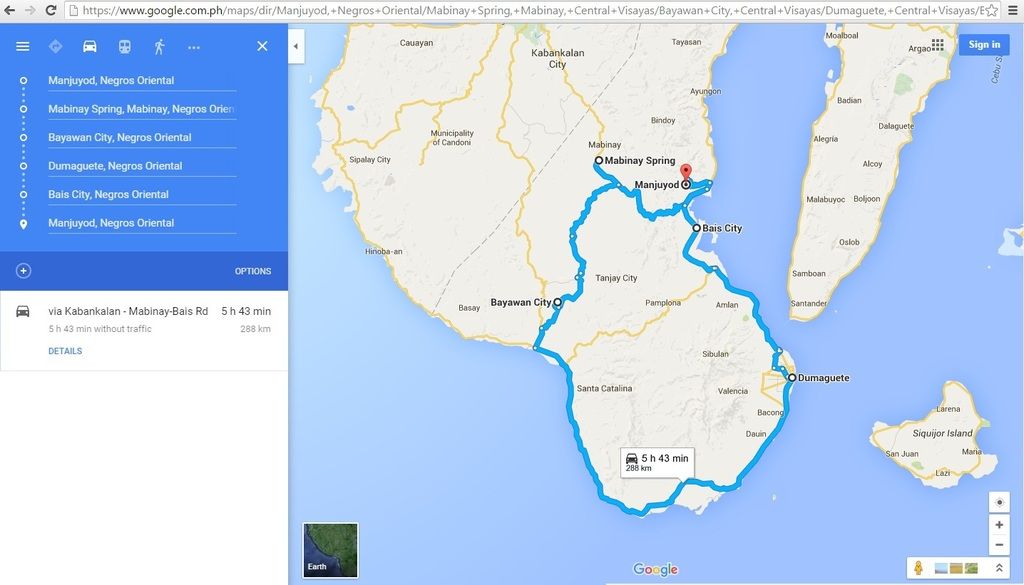Viewport: 1024px width, 585px height.
Task: Open the hamburger menu in directions panel
Action: pyautogui.click(x=23, y=46)
